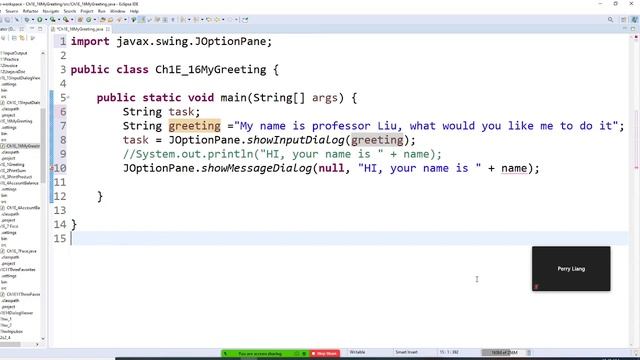Click the Package Explorer horizontal scrollbar
640x360 pixels.
coord(10,344)
